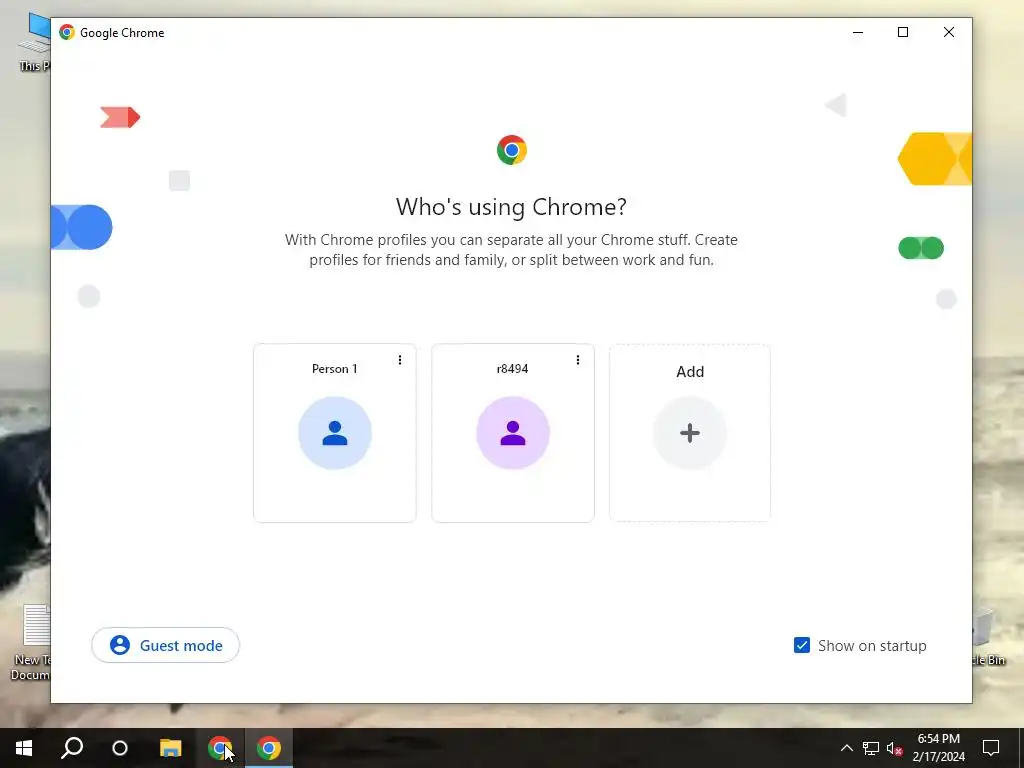The width and height of the screenshot is (1024, 768).
Task: Open the network status tray icon
Action: click(871, 748)
